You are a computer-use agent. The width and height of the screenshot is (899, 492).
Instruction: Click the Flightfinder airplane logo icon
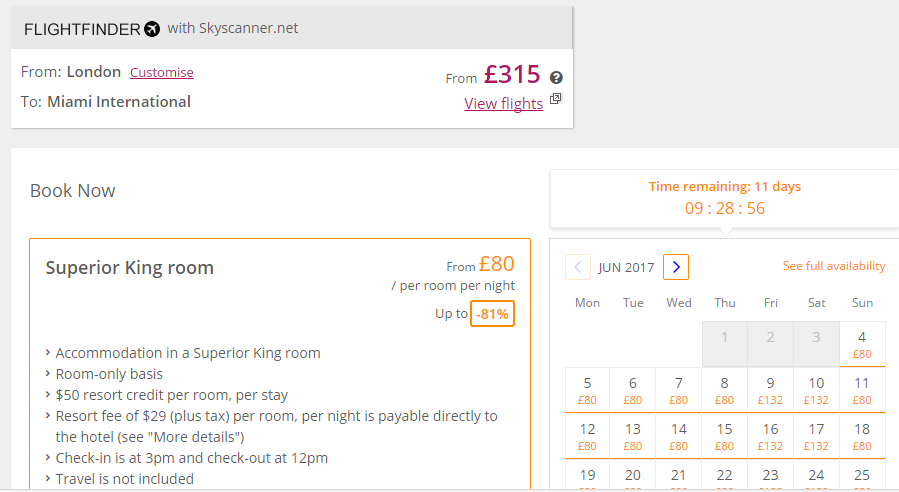point(152,29)
